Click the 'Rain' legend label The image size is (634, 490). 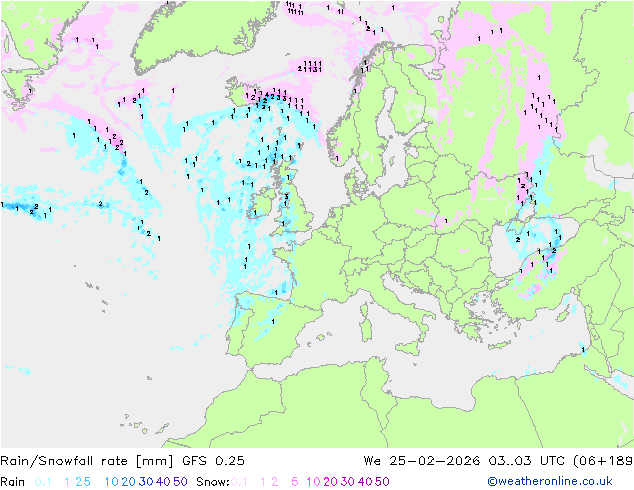click(13, 482)
